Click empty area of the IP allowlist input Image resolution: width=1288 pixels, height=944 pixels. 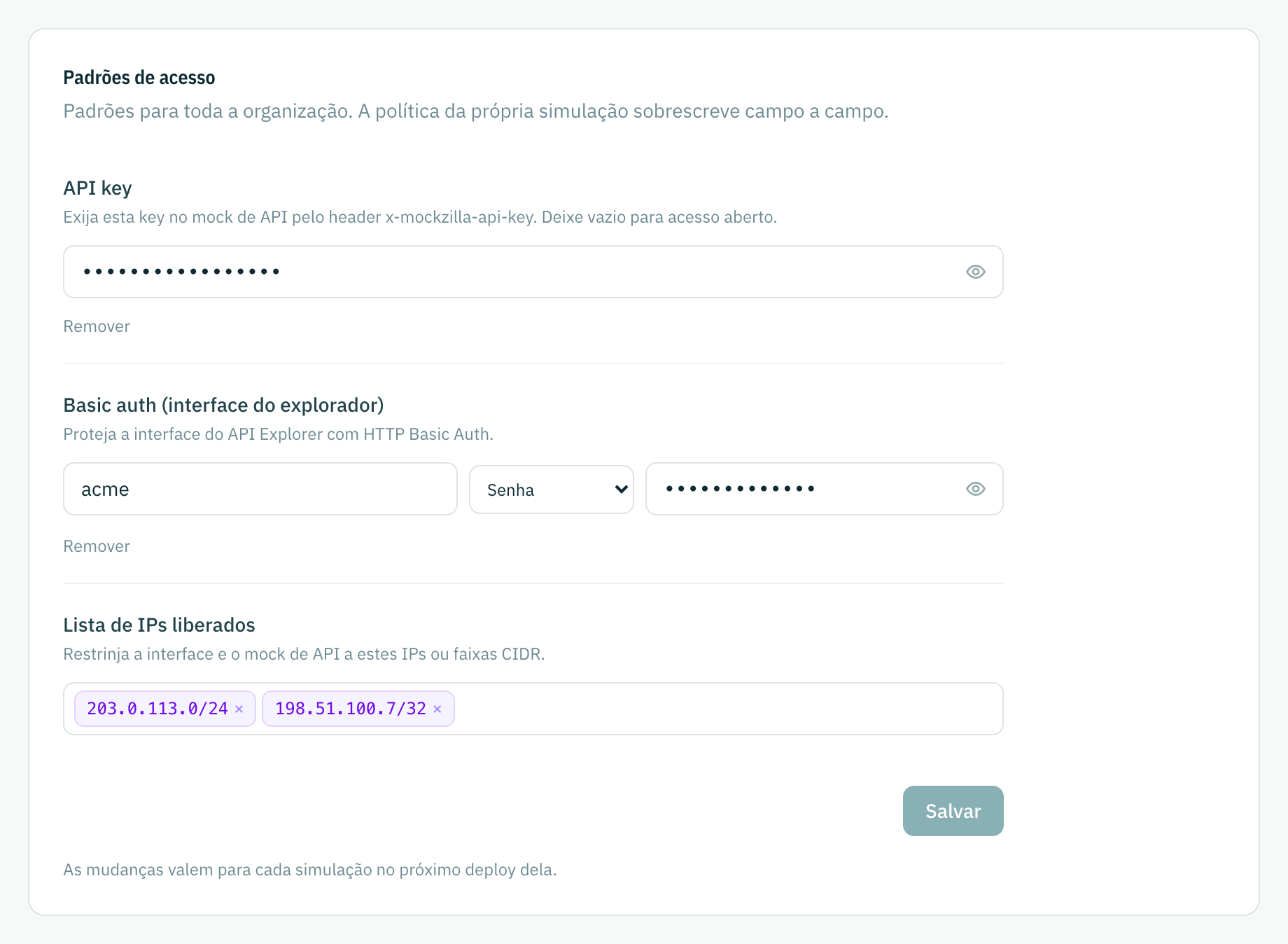[x=728, y=709]
